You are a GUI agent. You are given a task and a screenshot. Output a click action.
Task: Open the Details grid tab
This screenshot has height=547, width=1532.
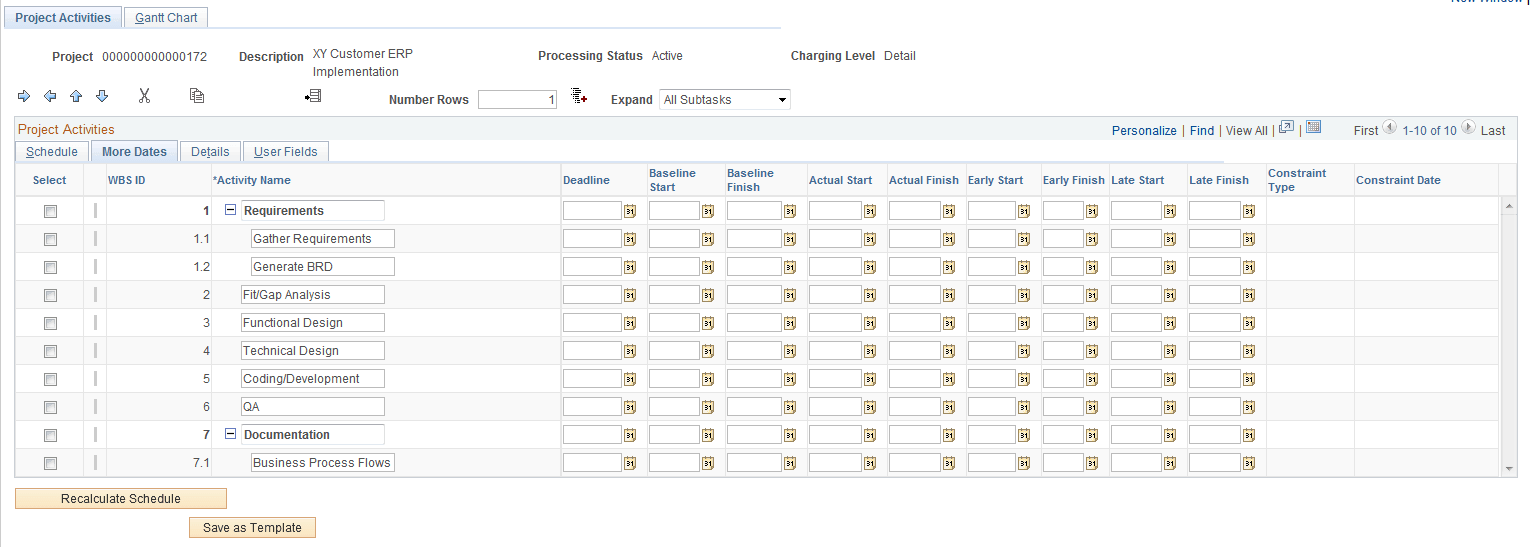pos(210,152)
